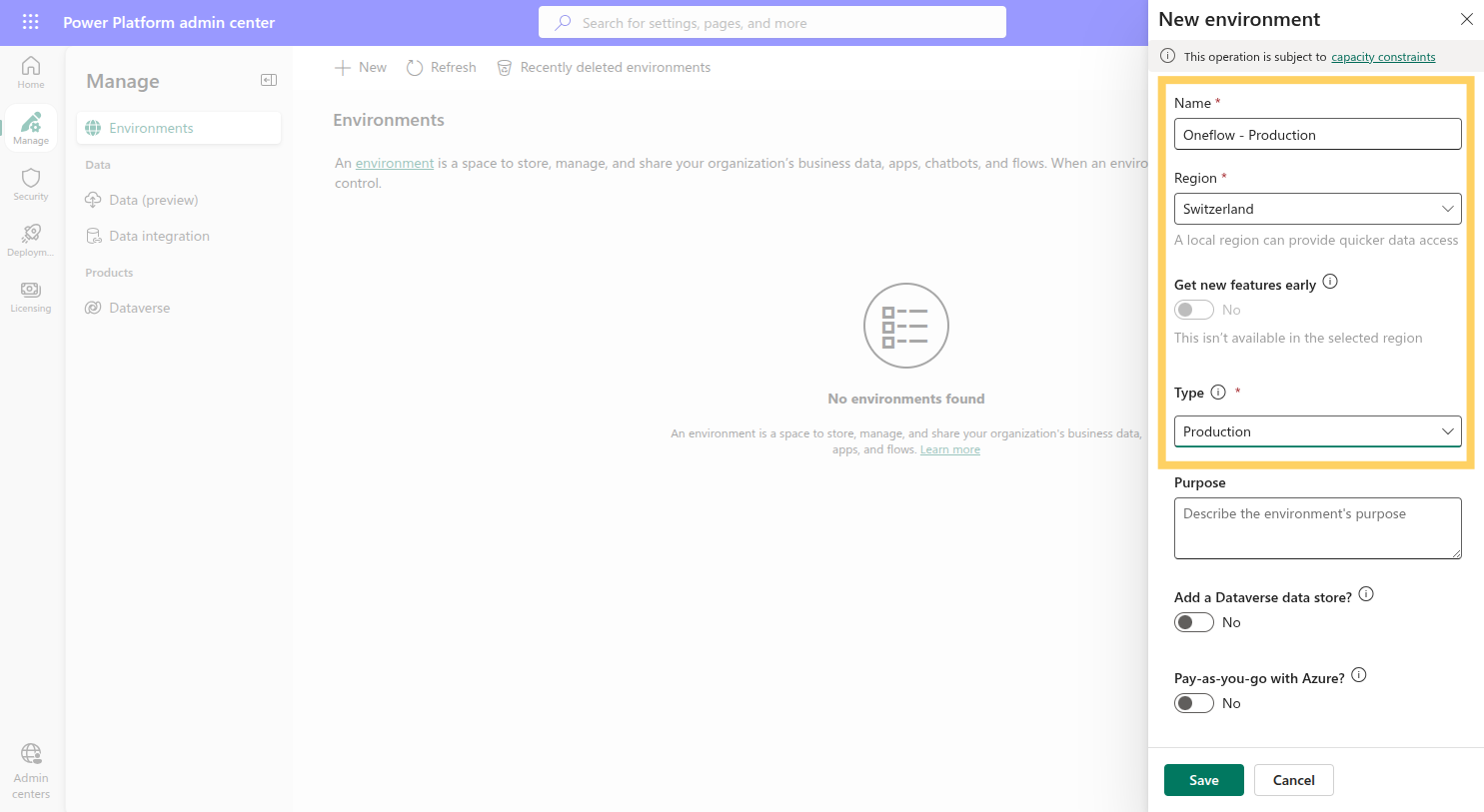Viewport: 1484px width, 812px height.
Task: Click the Environments globe icon
Action: coord(93,128)
